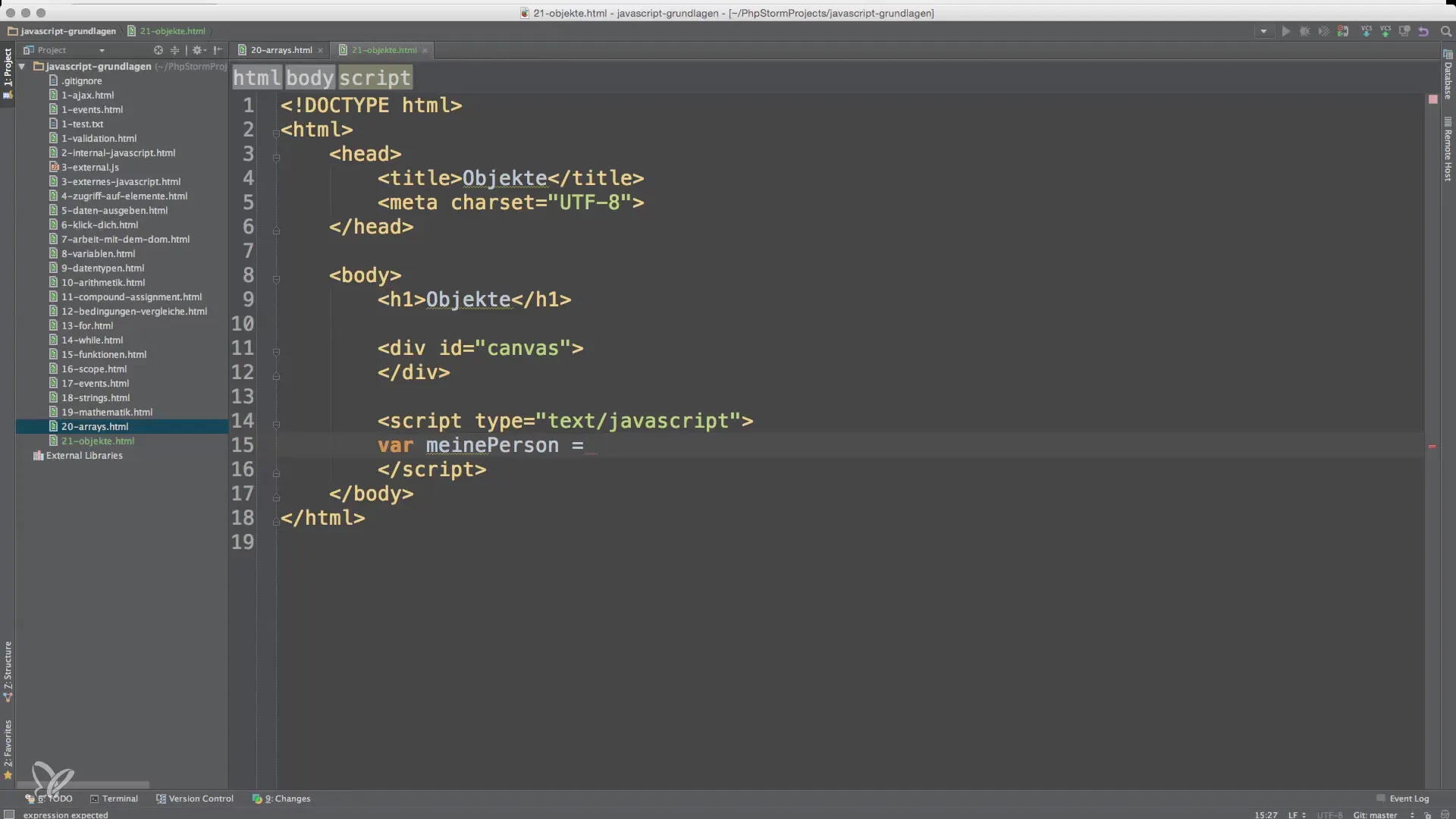The width and height of the screenshot is (1456, 819).
Task: Open the Project panel settings gear
Action: (x=197, y=50)
